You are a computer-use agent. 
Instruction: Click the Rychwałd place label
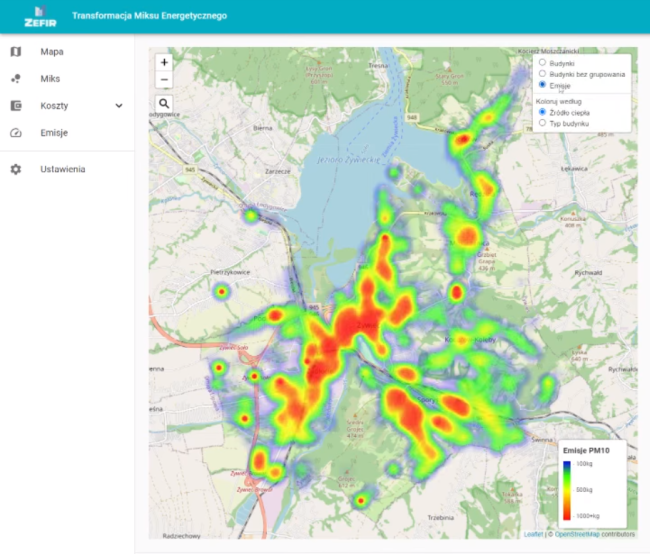pos(588,272)
